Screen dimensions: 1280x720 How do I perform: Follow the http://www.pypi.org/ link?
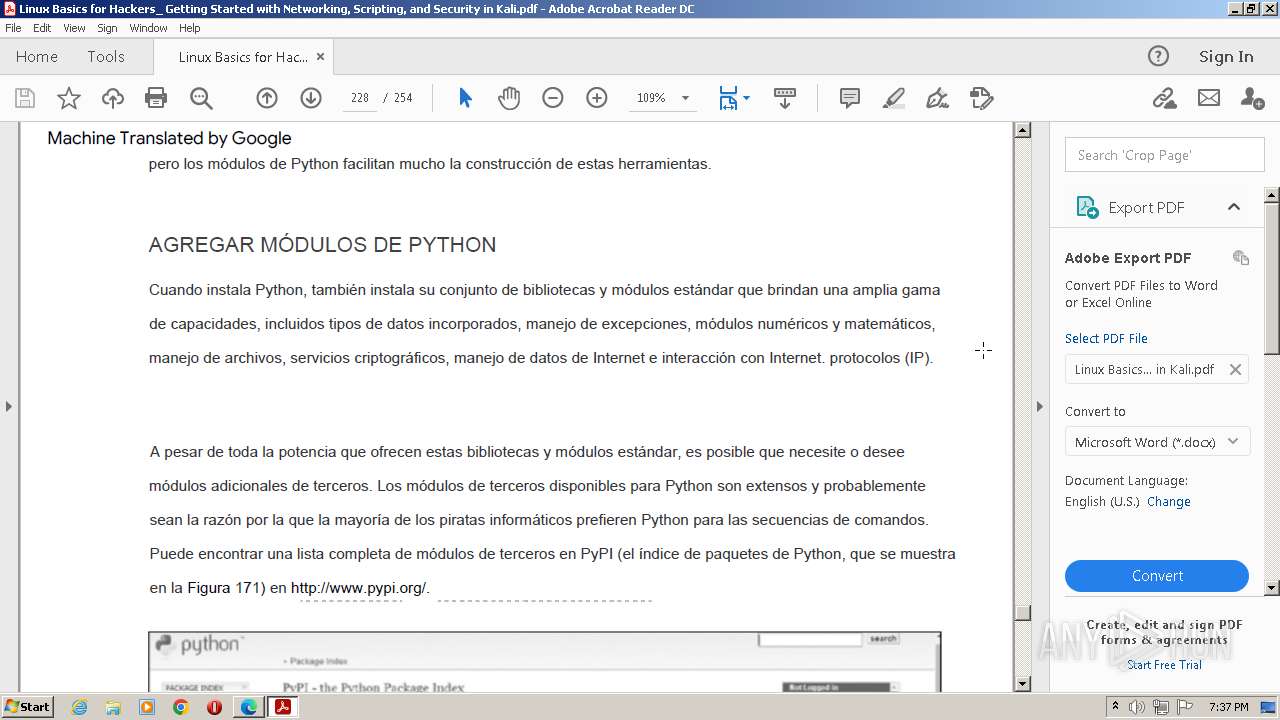point(360,588)
